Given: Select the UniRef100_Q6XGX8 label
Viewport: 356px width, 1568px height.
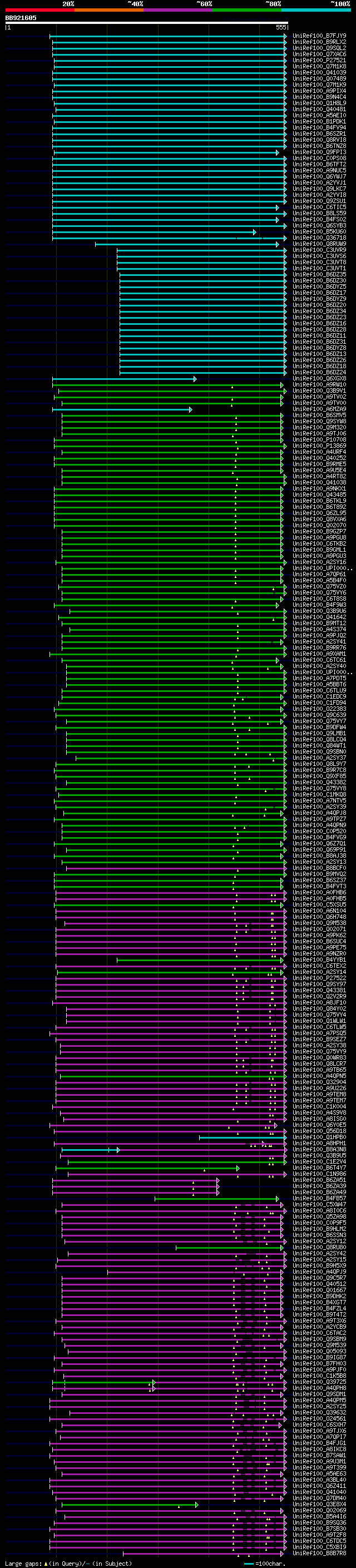Looking at the screenshot, I should point(319,379).
